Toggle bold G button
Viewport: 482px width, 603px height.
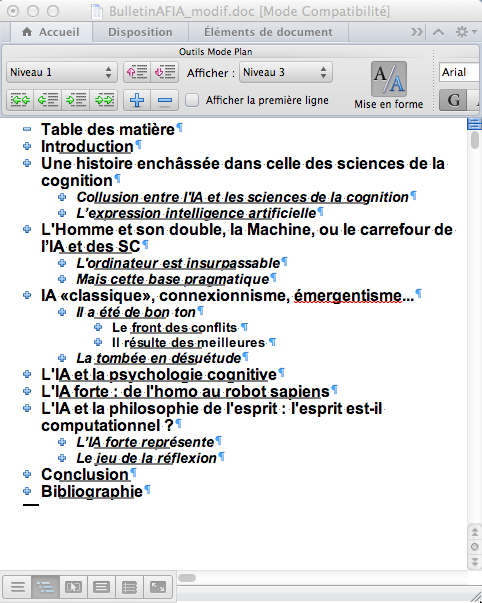453,100
